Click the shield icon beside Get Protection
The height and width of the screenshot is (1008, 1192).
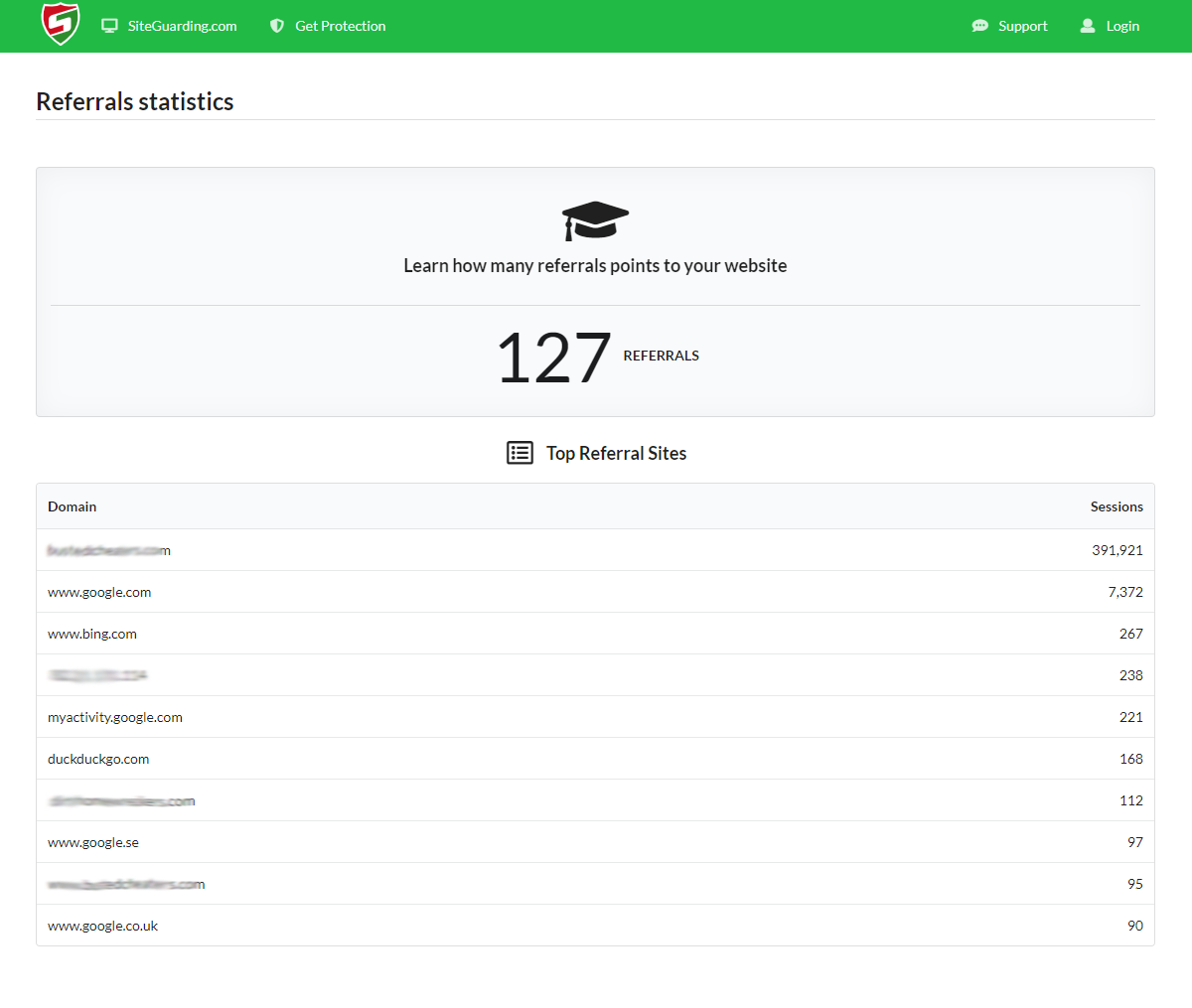tap(277, 26)
